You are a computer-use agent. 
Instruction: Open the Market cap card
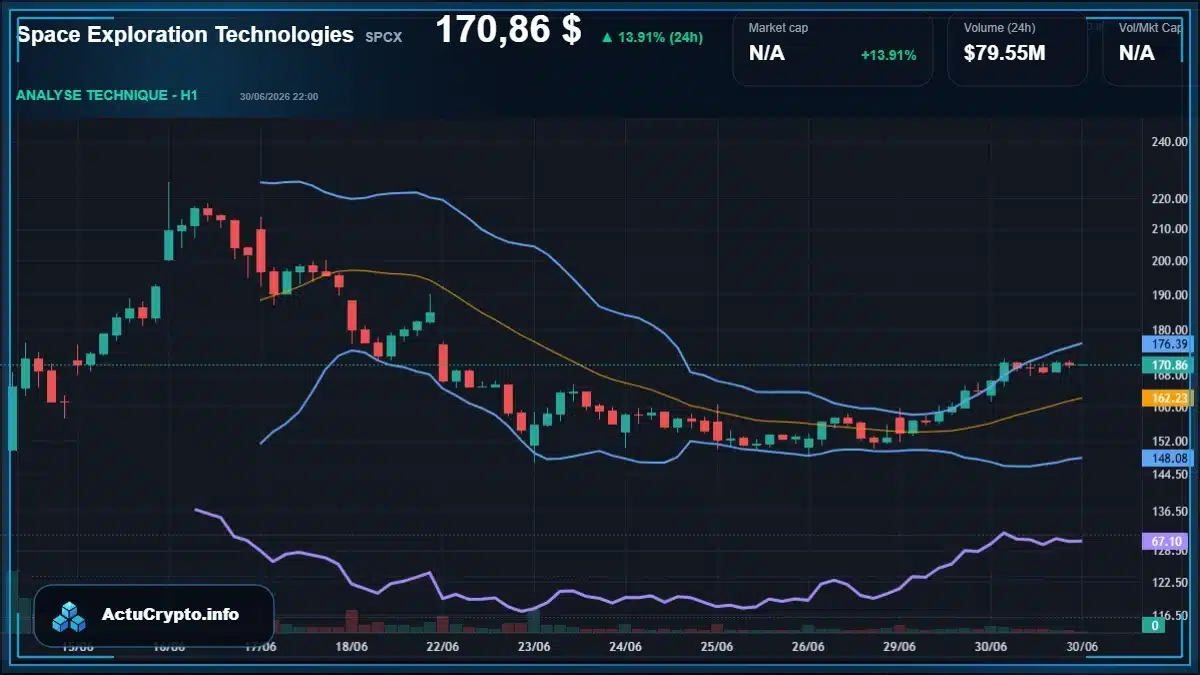[833, 50]
